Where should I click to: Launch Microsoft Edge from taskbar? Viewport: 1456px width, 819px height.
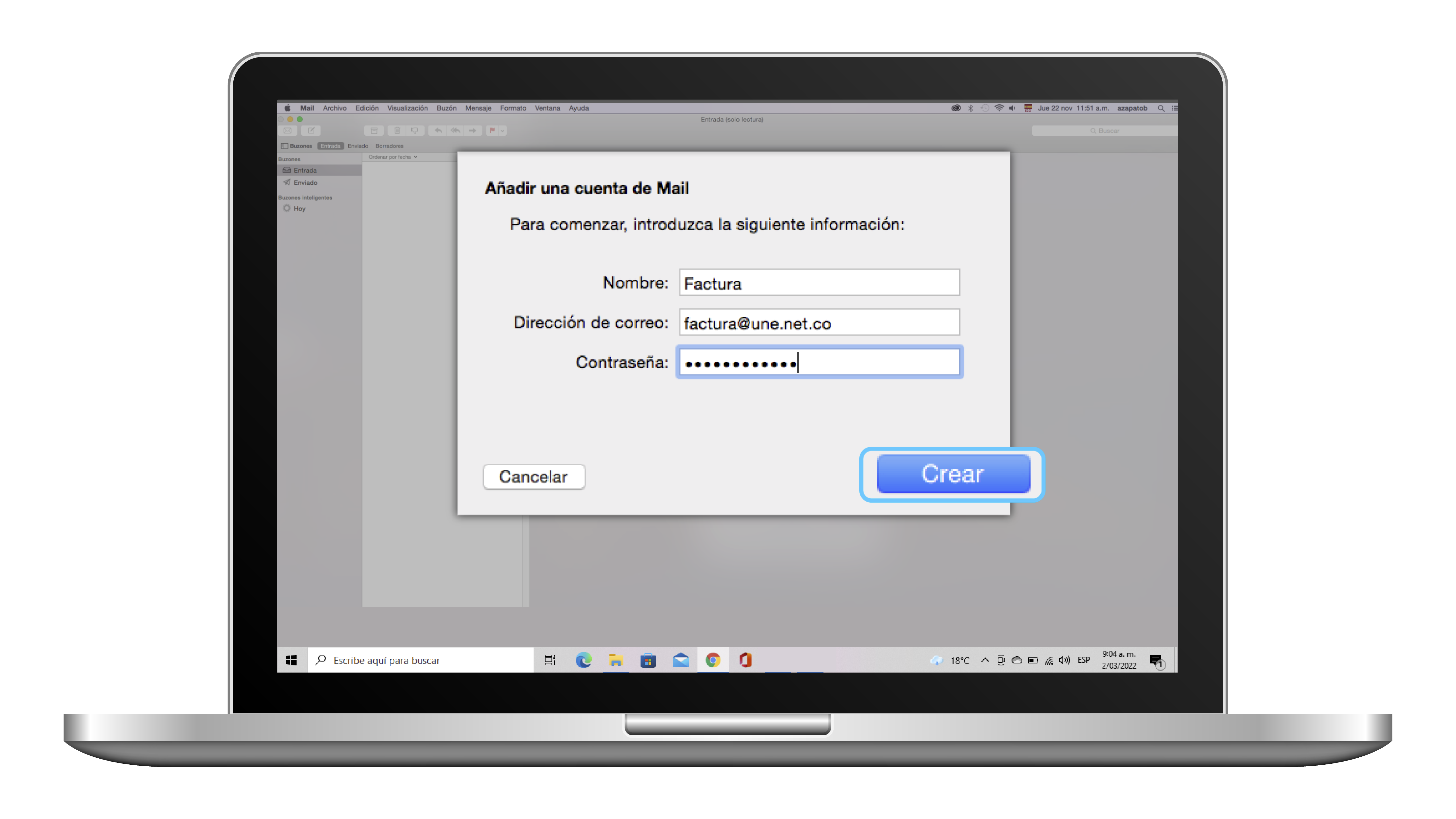583,660
